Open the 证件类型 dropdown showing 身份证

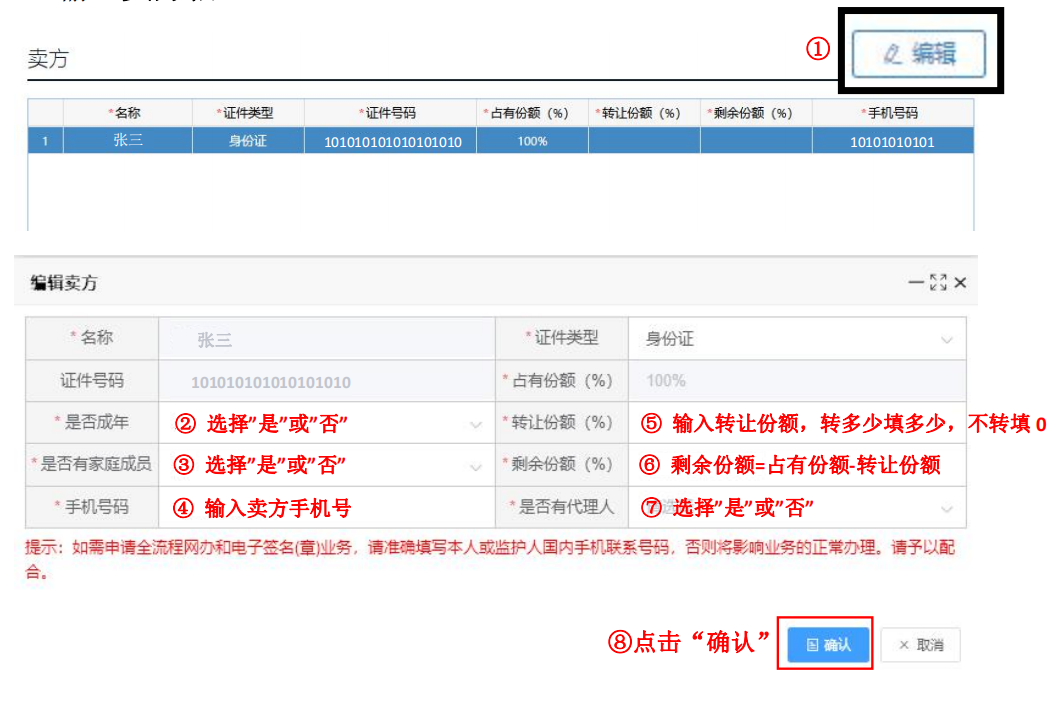point(796,339)
